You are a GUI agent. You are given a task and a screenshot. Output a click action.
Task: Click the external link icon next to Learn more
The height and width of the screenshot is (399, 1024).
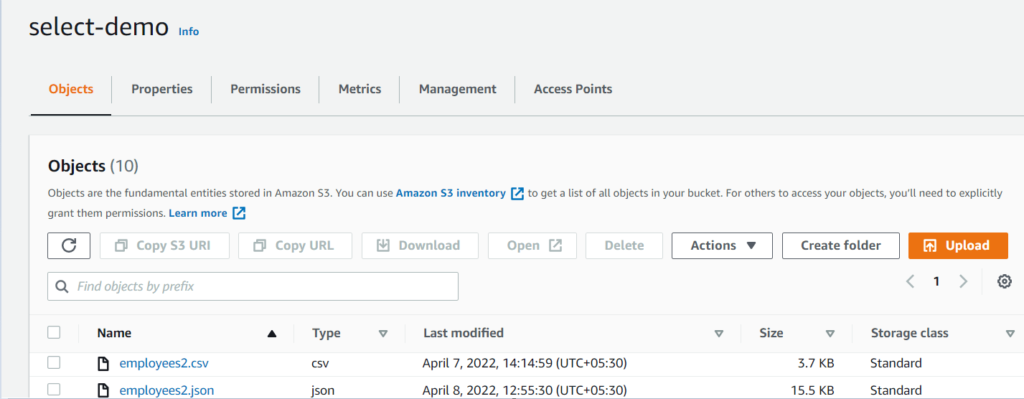pyautogui.click(x=239, y=214)
